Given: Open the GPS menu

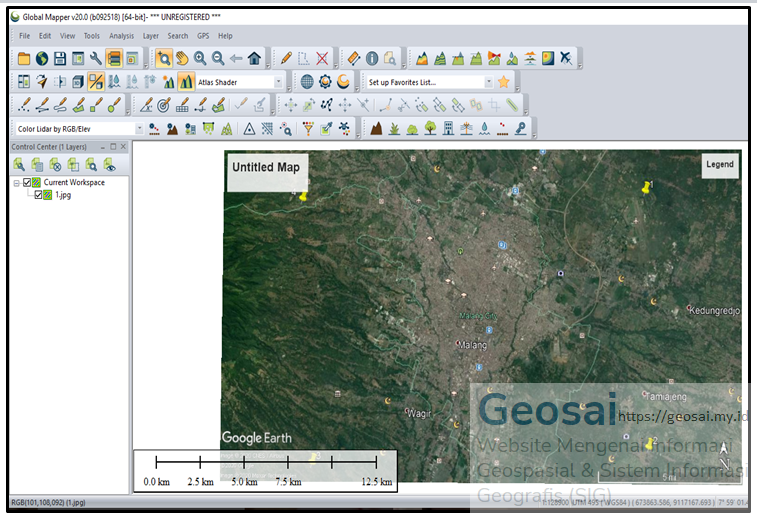Looking at the screenshot, I should click(203, 36).
